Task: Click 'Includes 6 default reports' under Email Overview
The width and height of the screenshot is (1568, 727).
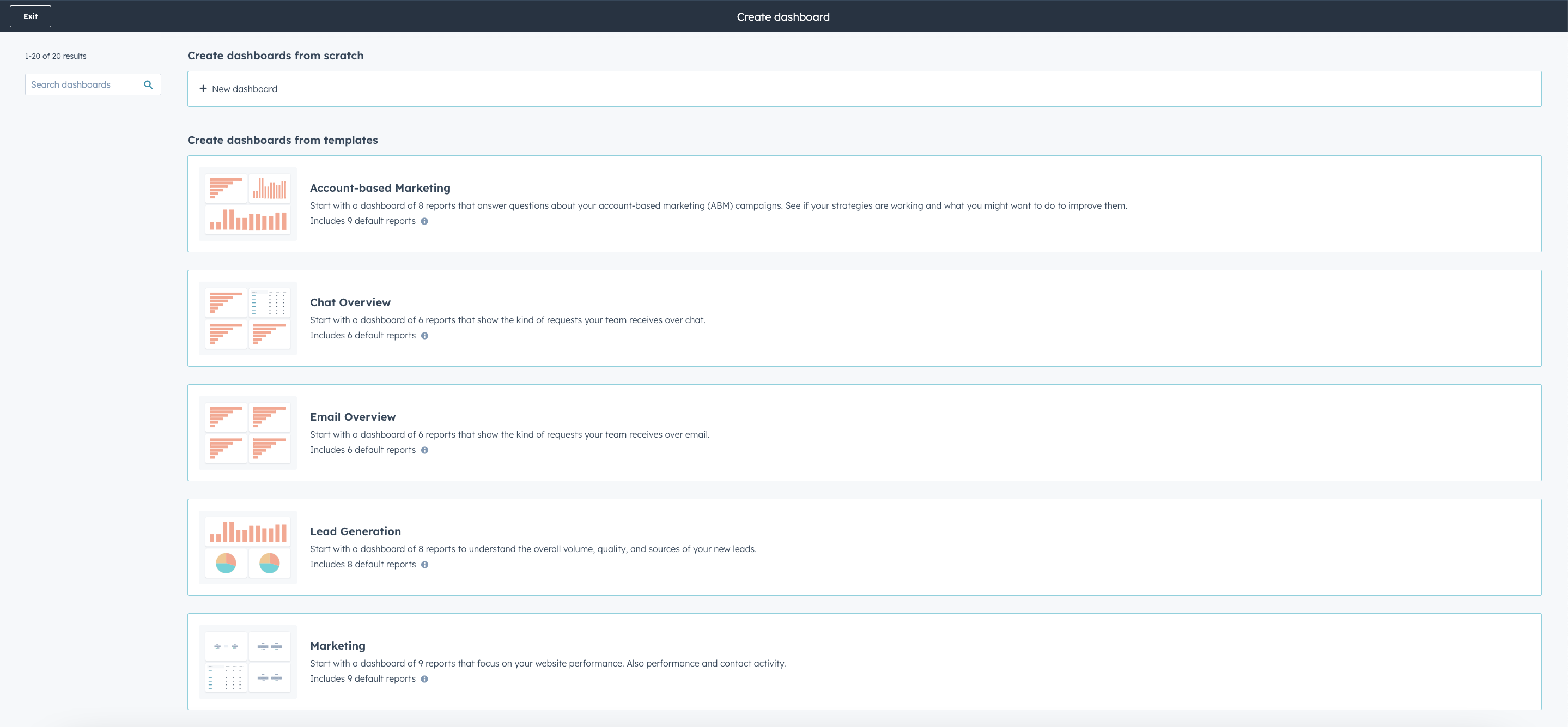Action: coord(363,450)
